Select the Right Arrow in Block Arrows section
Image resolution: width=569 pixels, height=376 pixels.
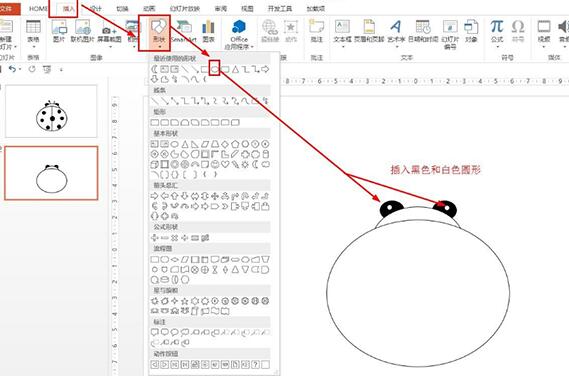155,196
